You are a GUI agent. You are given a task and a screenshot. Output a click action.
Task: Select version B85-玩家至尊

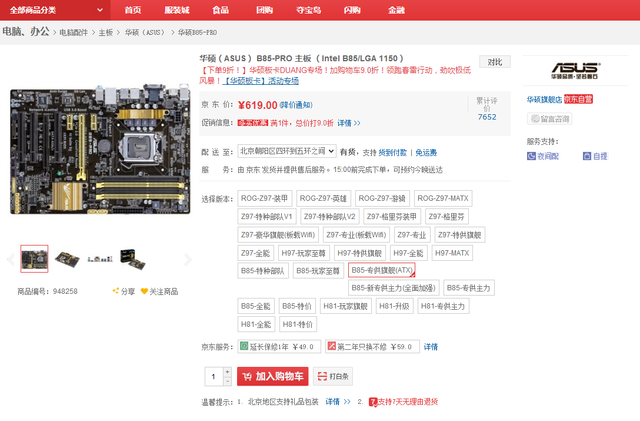click(x=318, y=271)
